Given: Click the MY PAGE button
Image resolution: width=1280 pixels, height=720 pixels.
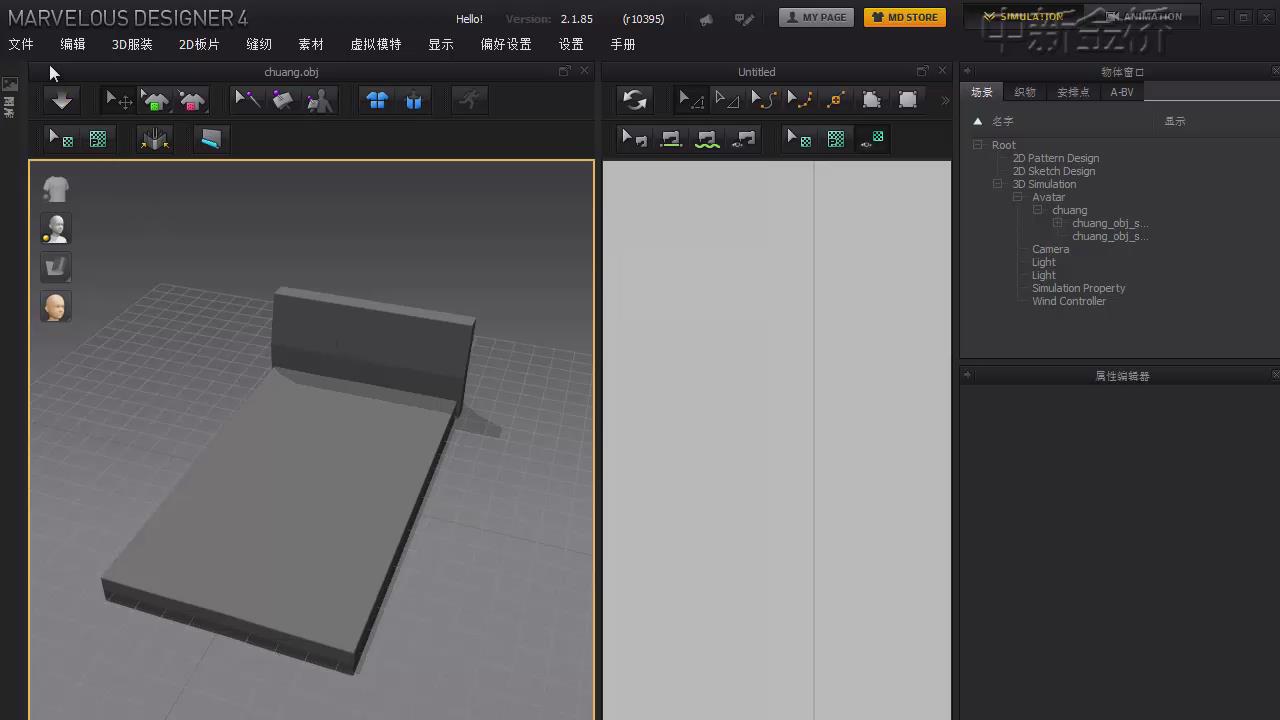Looking at the screenshot, I should click(816, 17).
